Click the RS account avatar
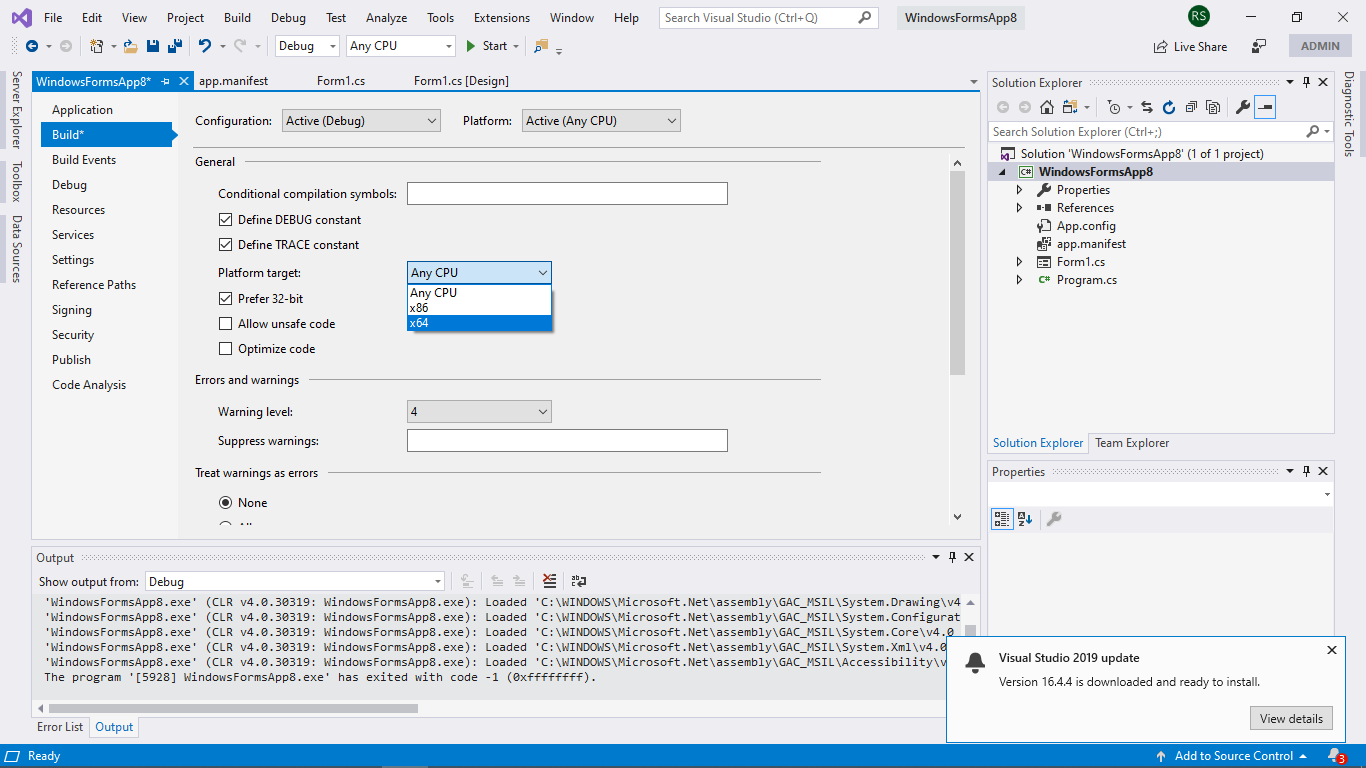 point(1199,17)
